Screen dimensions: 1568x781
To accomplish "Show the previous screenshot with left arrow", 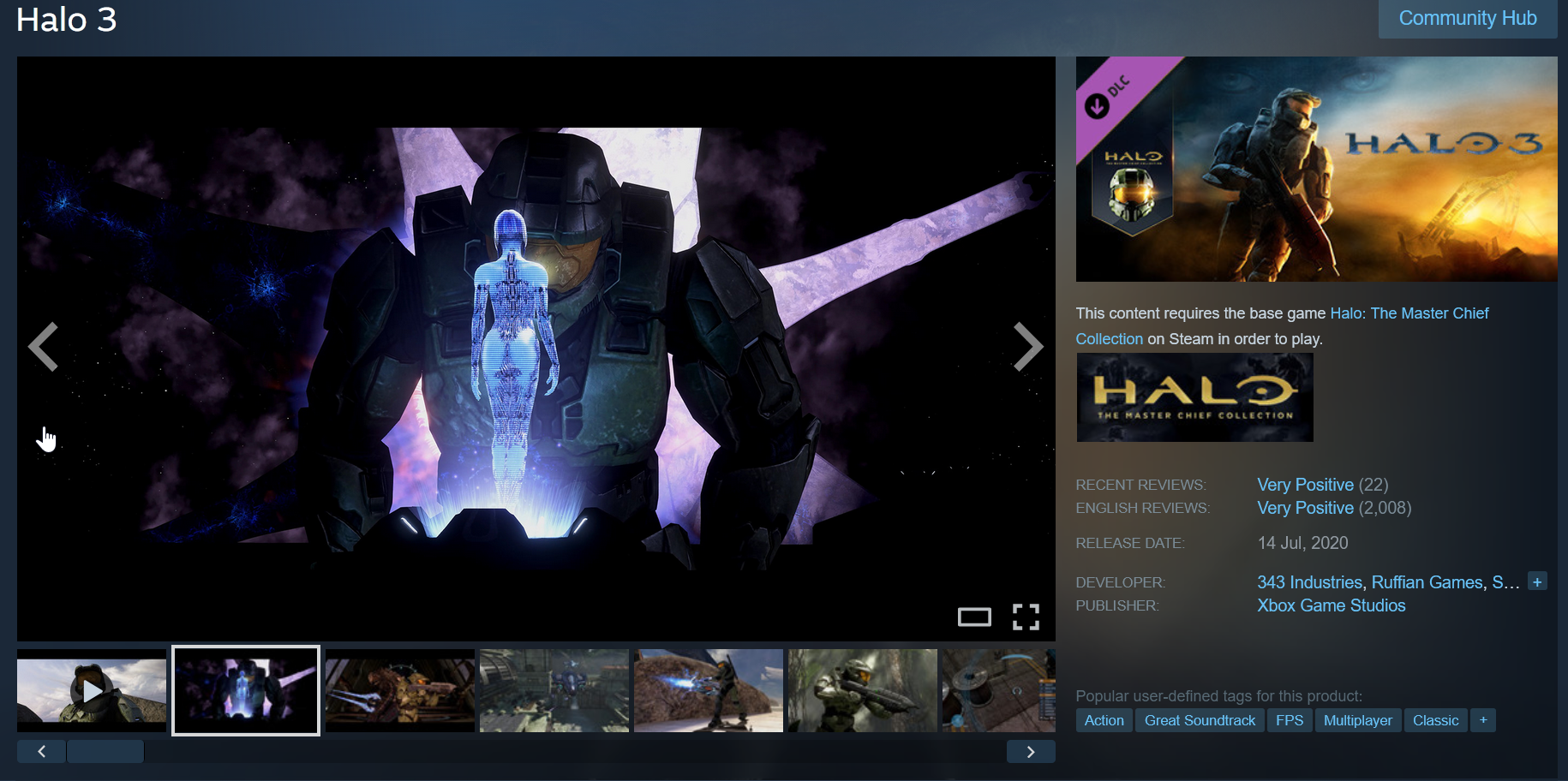I will (43, 347).
